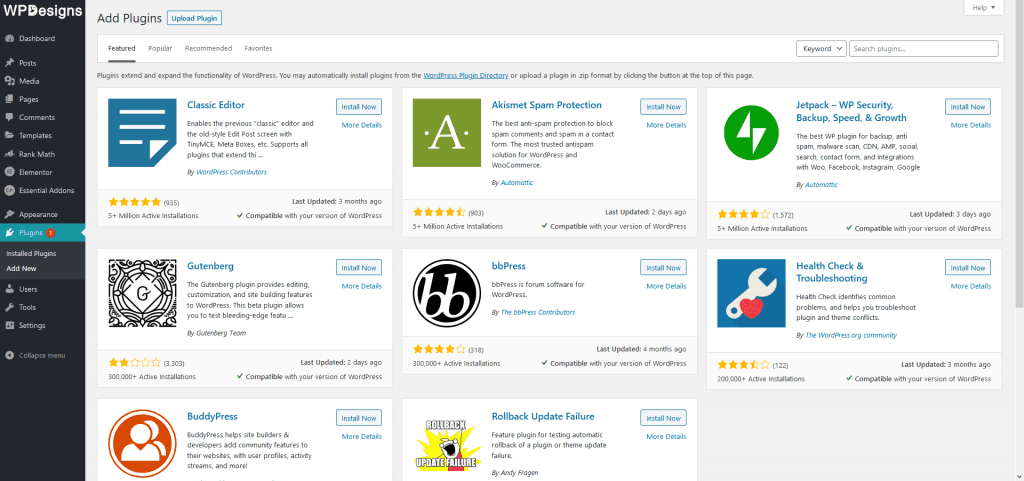1024x481 pixels.
Task: Switch to the Recommended tab
Action: point(208,48)
